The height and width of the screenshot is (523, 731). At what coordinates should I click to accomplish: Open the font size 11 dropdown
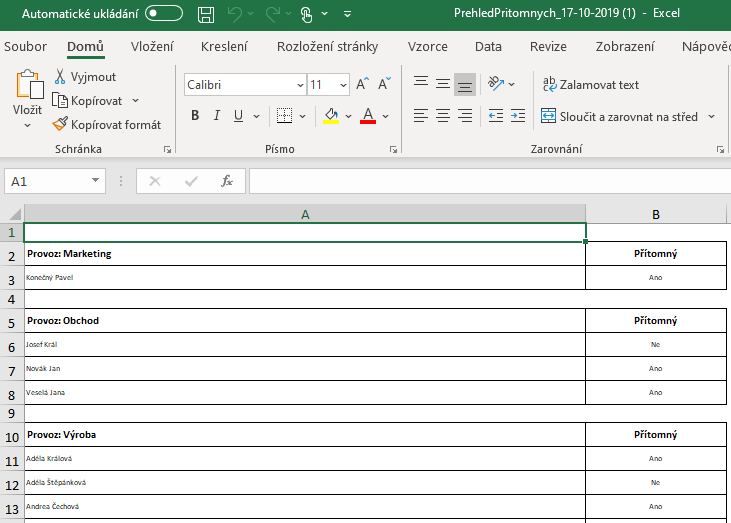[343, 85]
